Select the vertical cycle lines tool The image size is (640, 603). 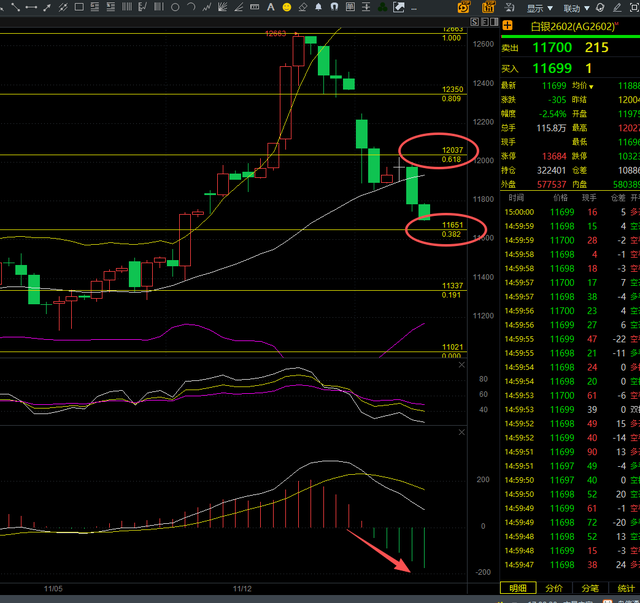pos(127,7)
